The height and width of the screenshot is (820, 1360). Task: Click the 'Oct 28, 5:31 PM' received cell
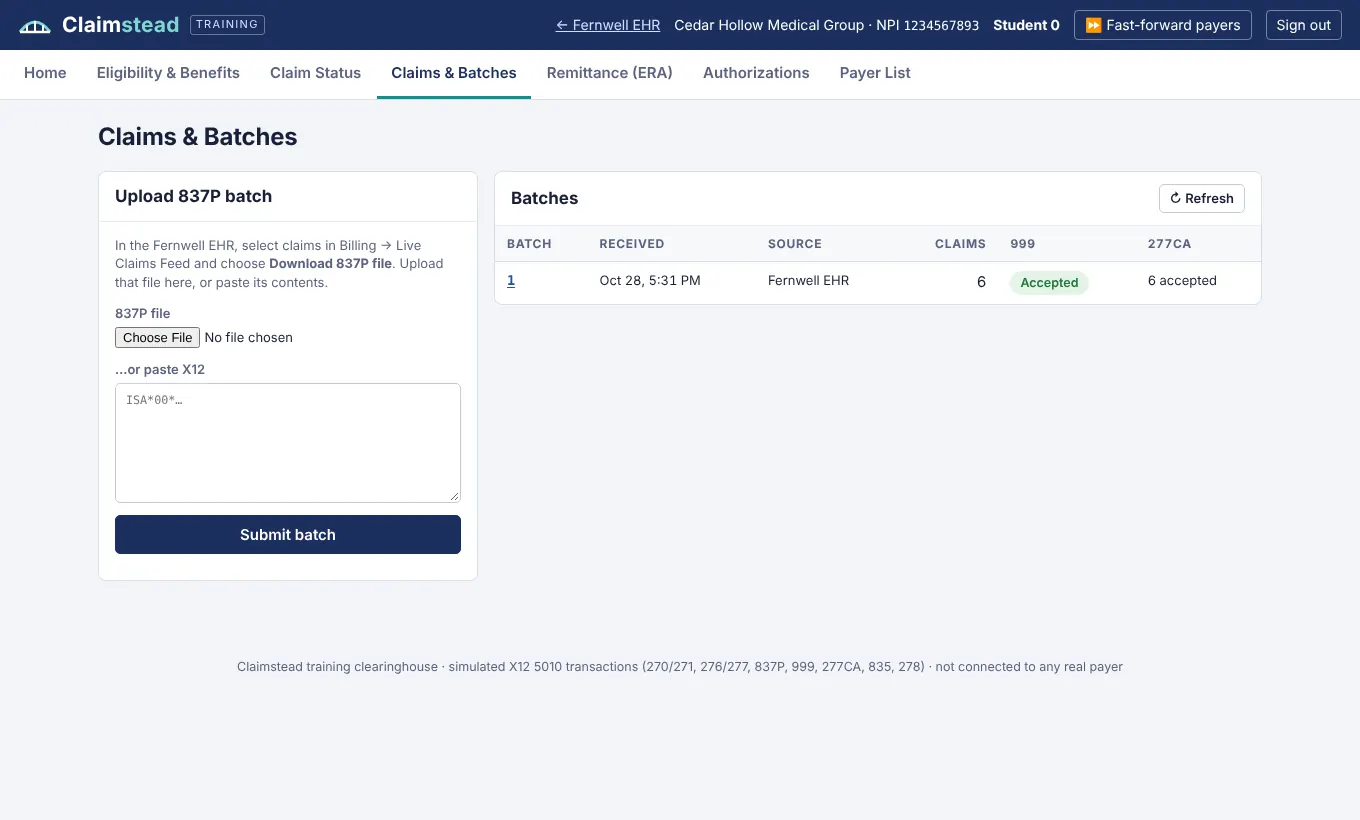click(650, 281)
